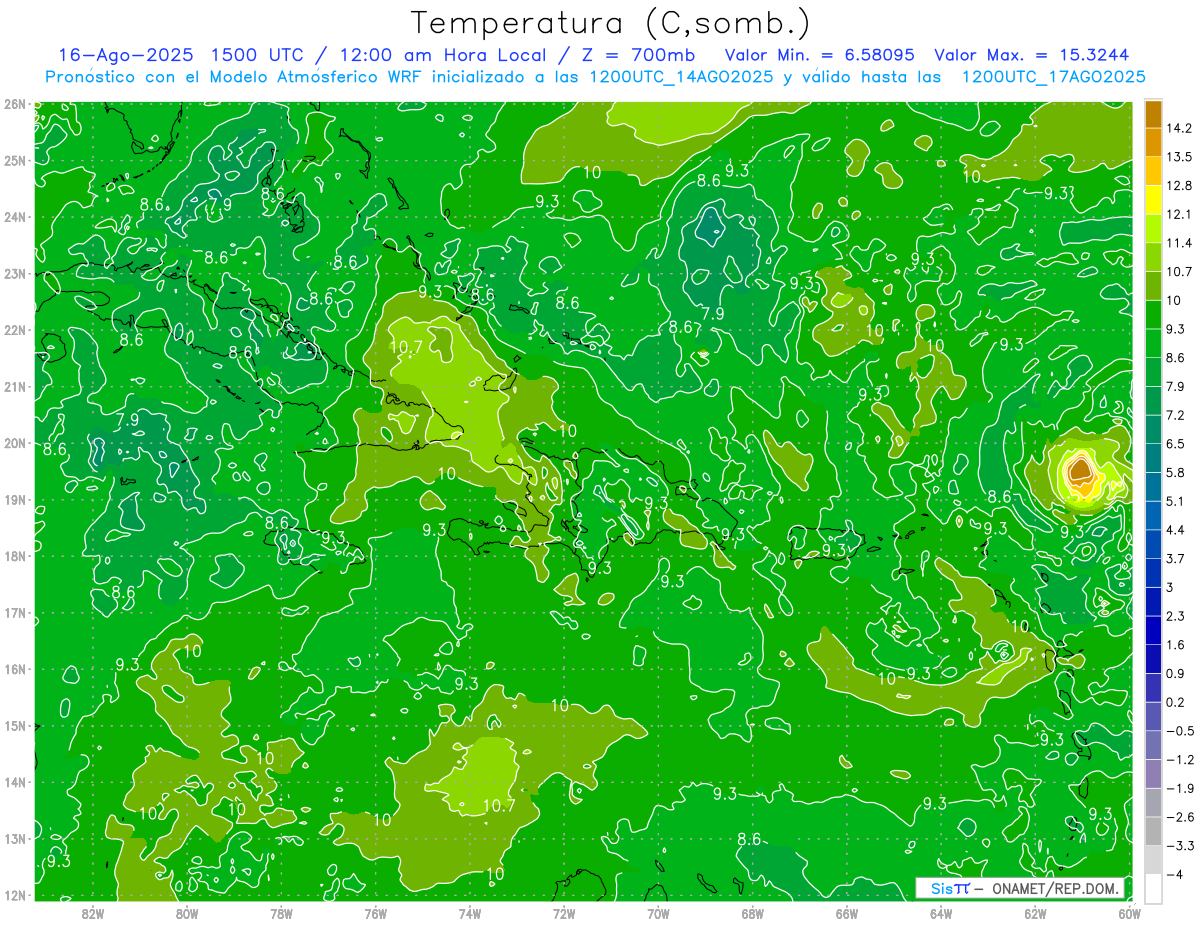Click the "26N" latitude axis label
1200x927 pixels.
point(14,104)
